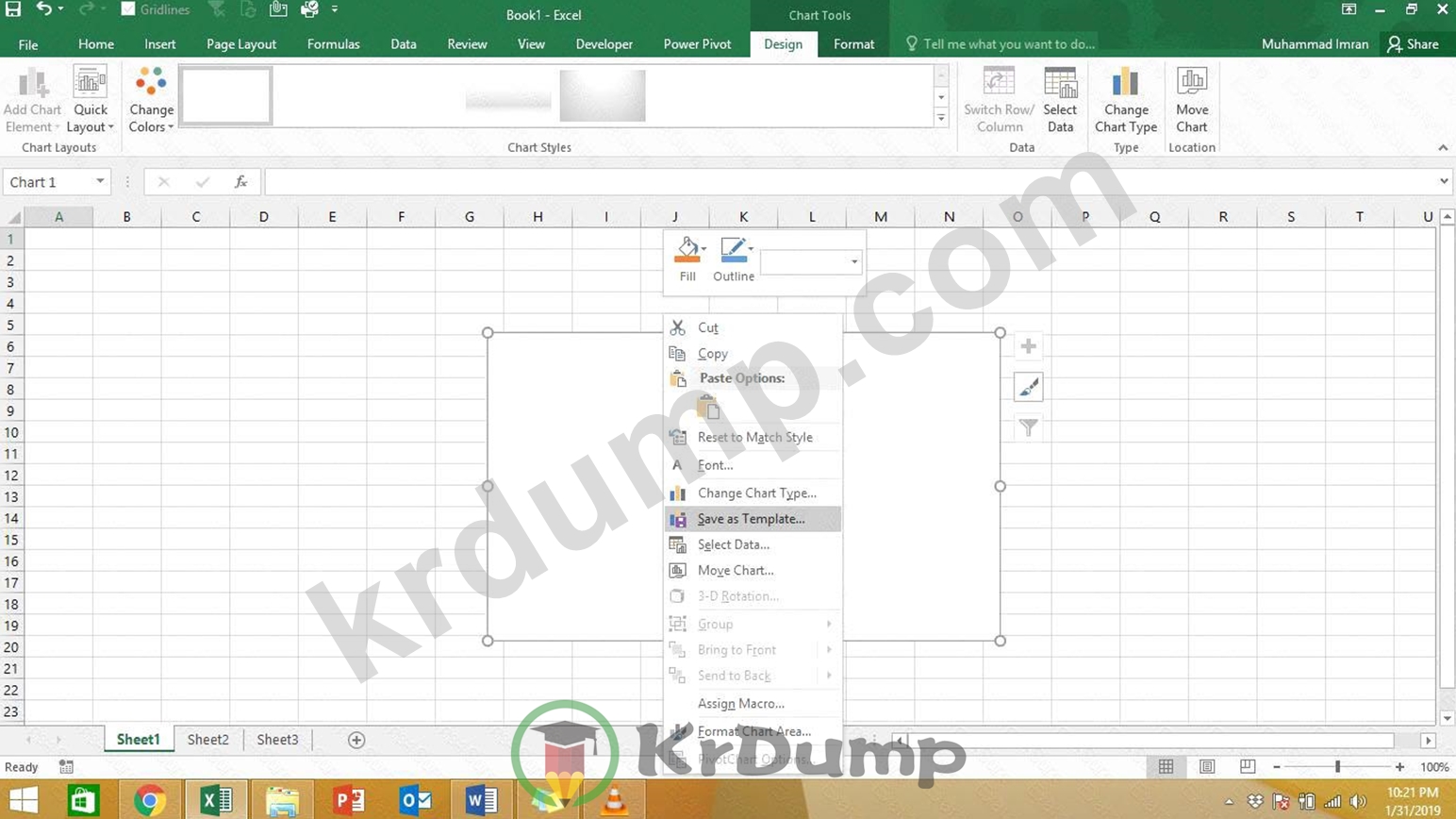Open Outlook from the taskbar

pos(416,801)
